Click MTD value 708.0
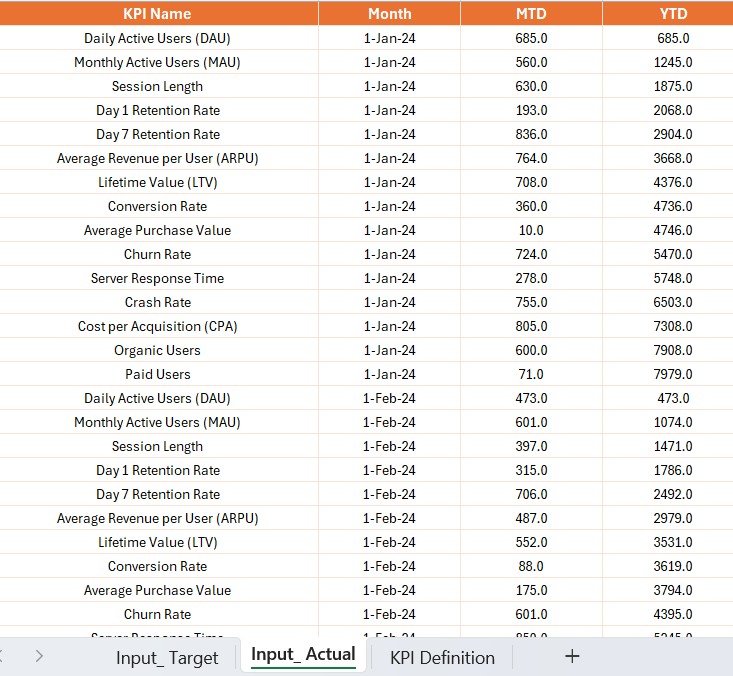 [x=531, y=182]
